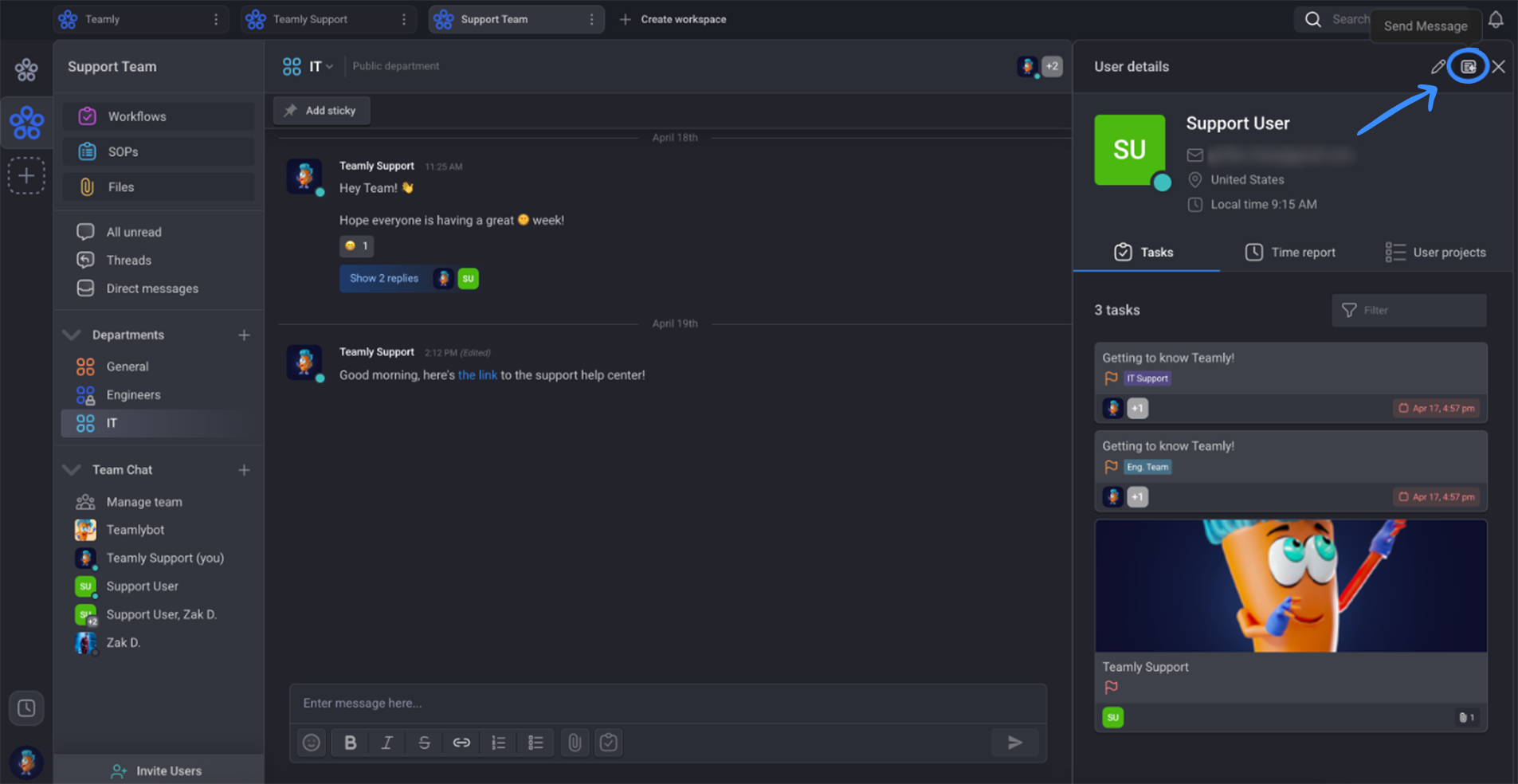The width and height of the screenshot is (1518, 784).
Task: Click the message input field
Action: [x=668, y=704]
